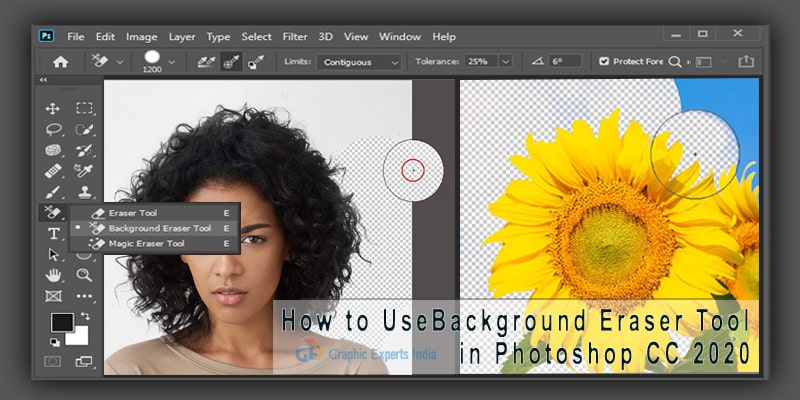
Task: Choose Eraser Tool from flyout
Action: (155, 213)
